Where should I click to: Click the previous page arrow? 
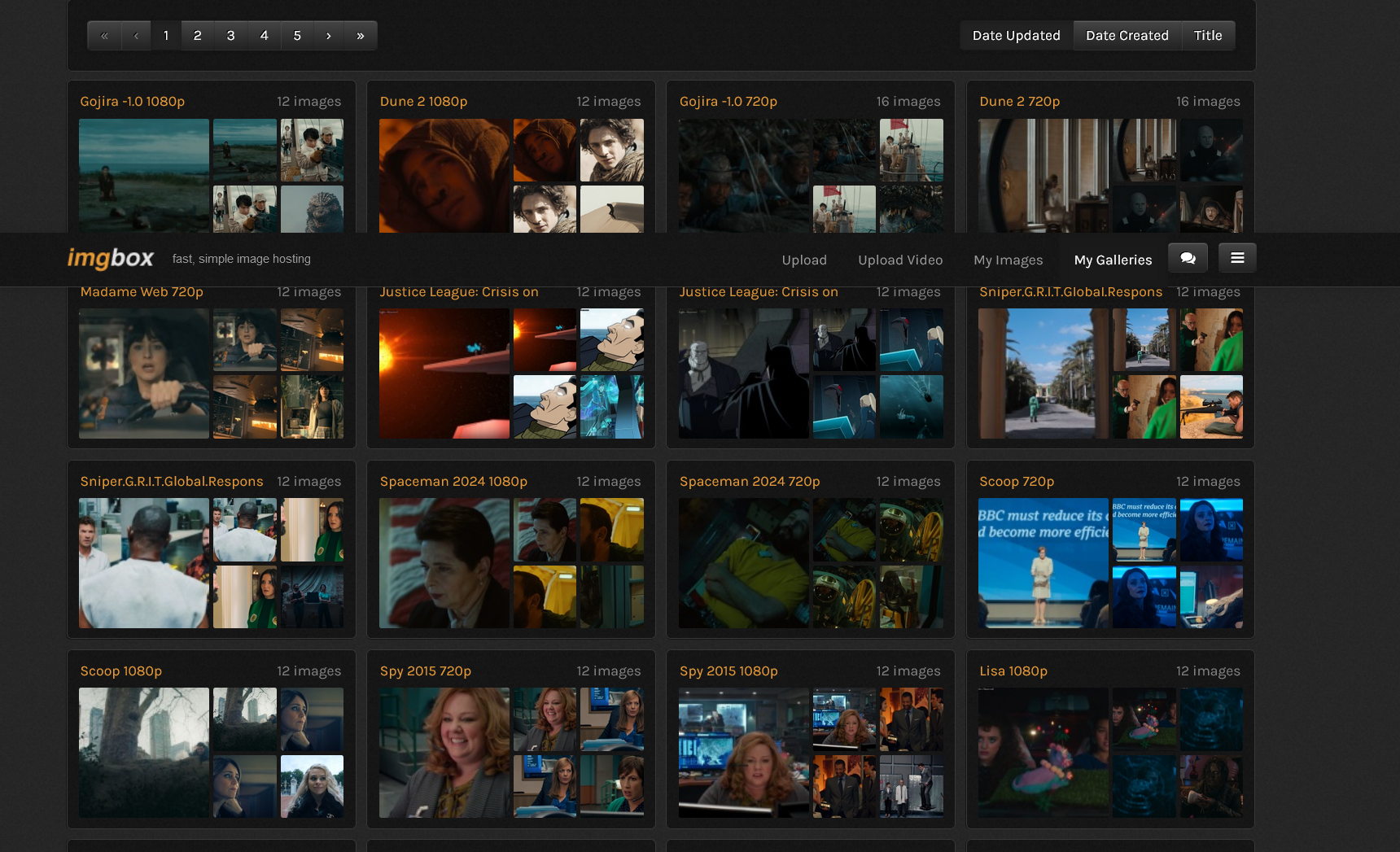(x=136, y=36)
